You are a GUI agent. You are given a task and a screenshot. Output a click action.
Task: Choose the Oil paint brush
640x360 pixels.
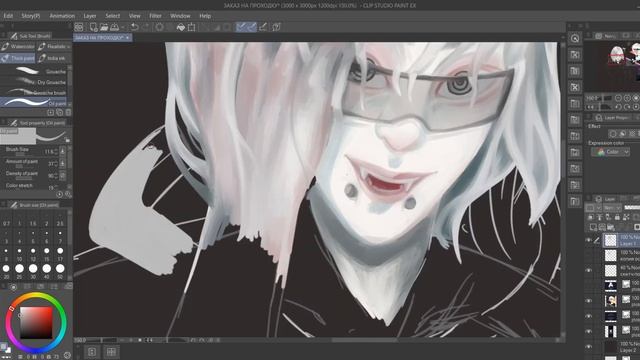click(33, 102)
